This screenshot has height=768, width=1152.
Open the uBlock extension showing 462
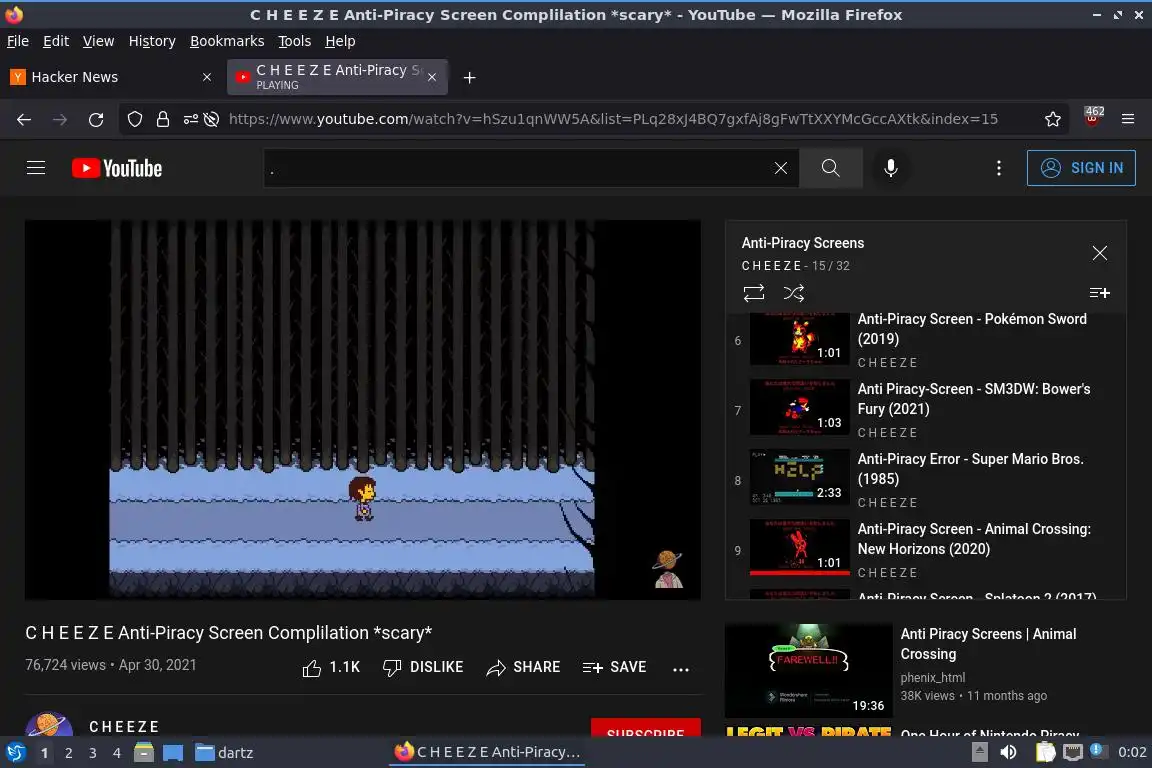1092,116
